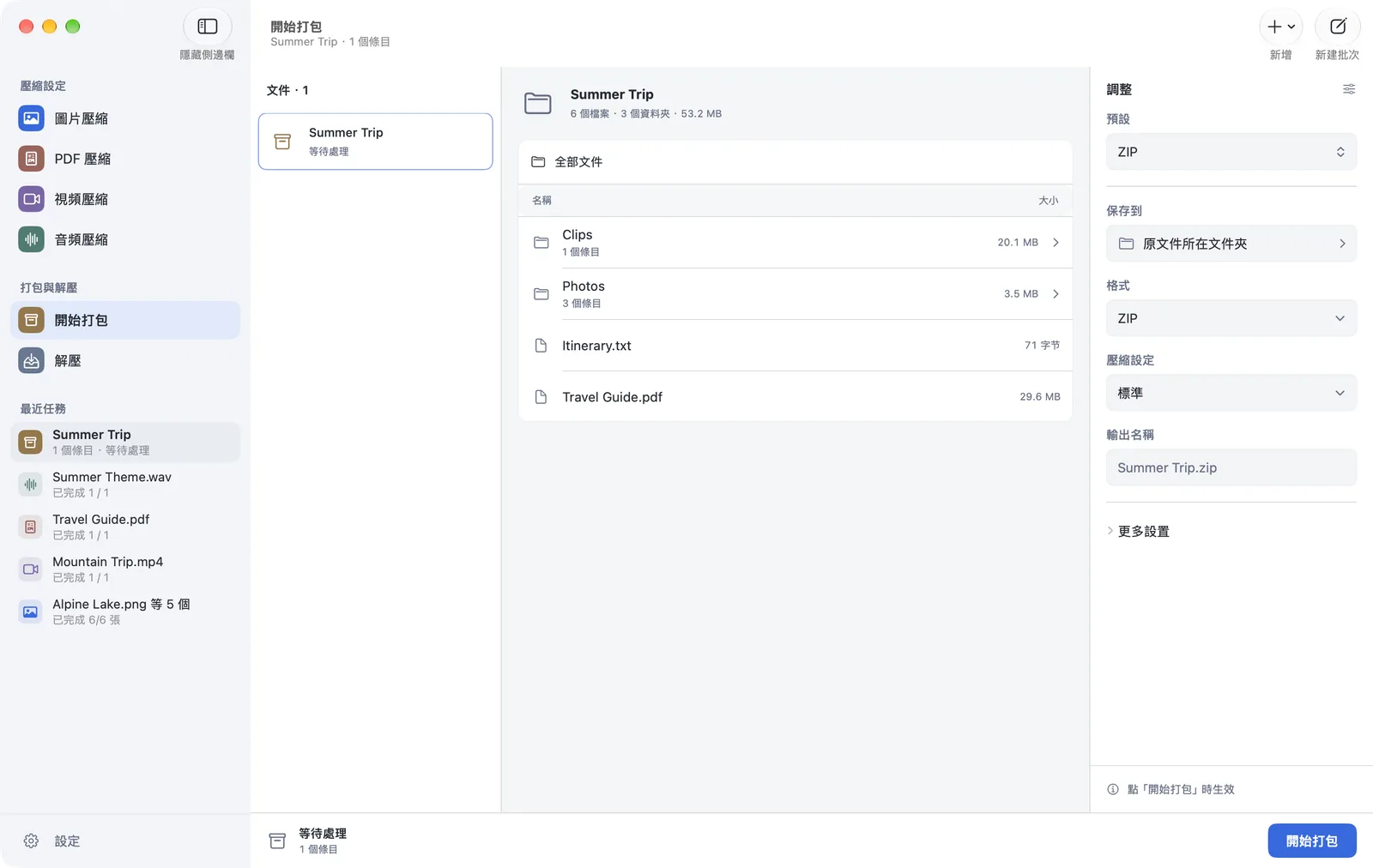Open recent task Travel Guide.pdf

pyautogui.click(x=125, y=527)
